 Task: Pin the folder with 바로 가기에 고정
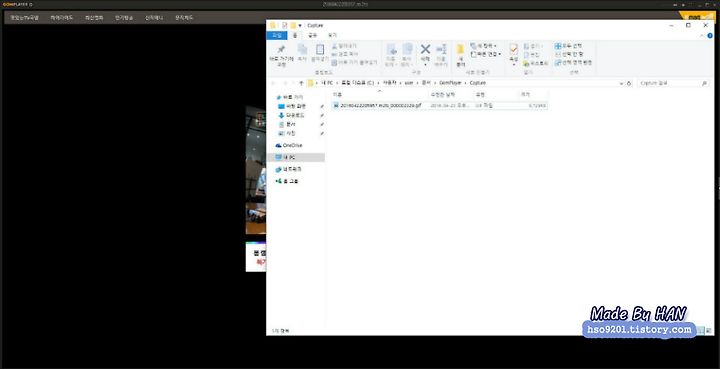click(x=281, y=56)
